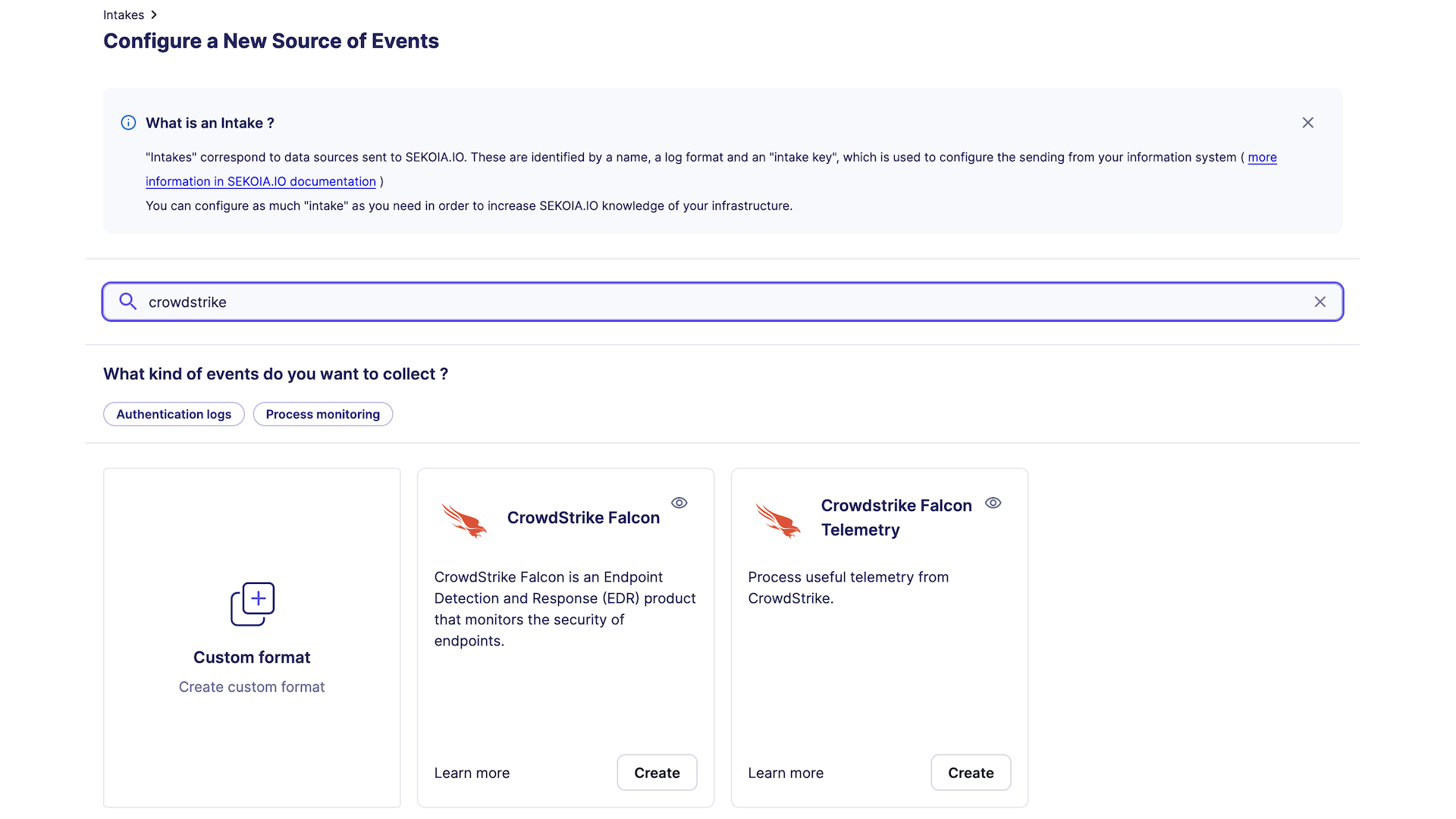Navigate back using the Intakes breadcrumb
This screenshot has width=1456, height=819.
tap(123, 14)
